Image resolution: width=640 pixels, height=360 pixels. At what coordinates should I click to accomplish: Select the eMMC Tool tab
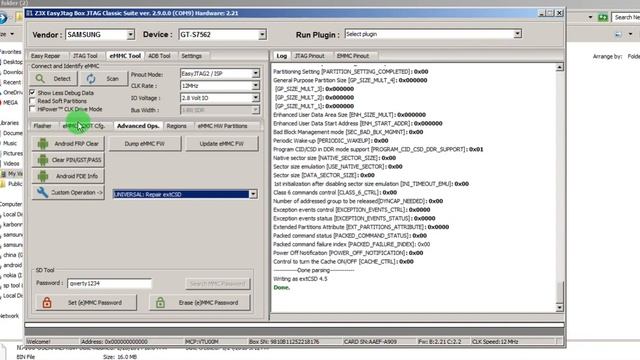pos(125,56)
